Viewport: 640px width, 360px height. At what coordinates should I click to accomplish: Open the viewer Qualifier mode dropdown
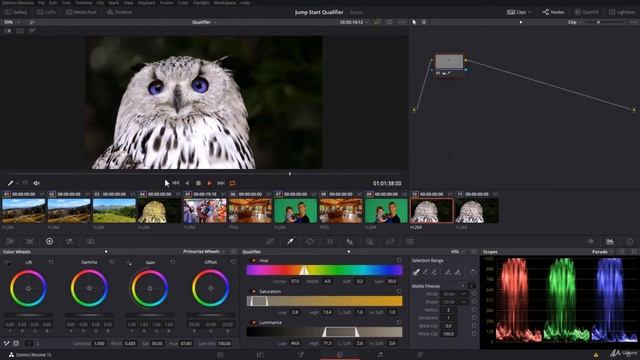(x=204, y=22)
